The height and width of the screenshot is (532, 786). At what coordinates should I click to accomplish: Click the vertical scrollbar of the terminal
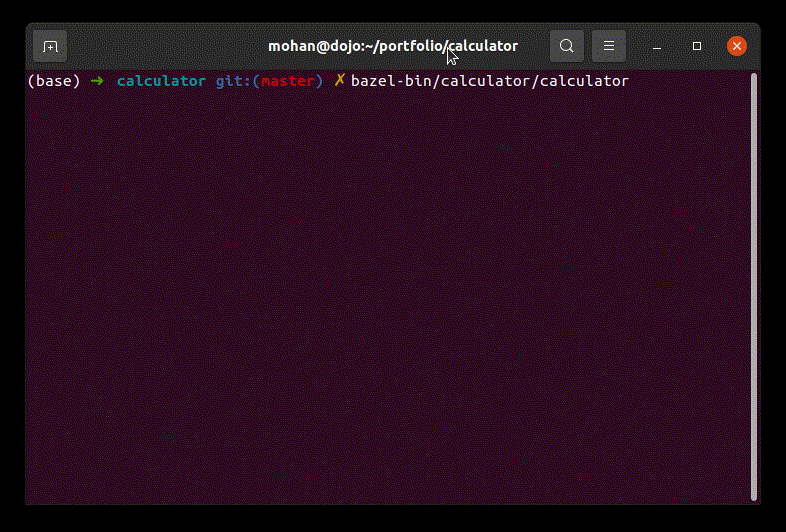pos(753,287)
